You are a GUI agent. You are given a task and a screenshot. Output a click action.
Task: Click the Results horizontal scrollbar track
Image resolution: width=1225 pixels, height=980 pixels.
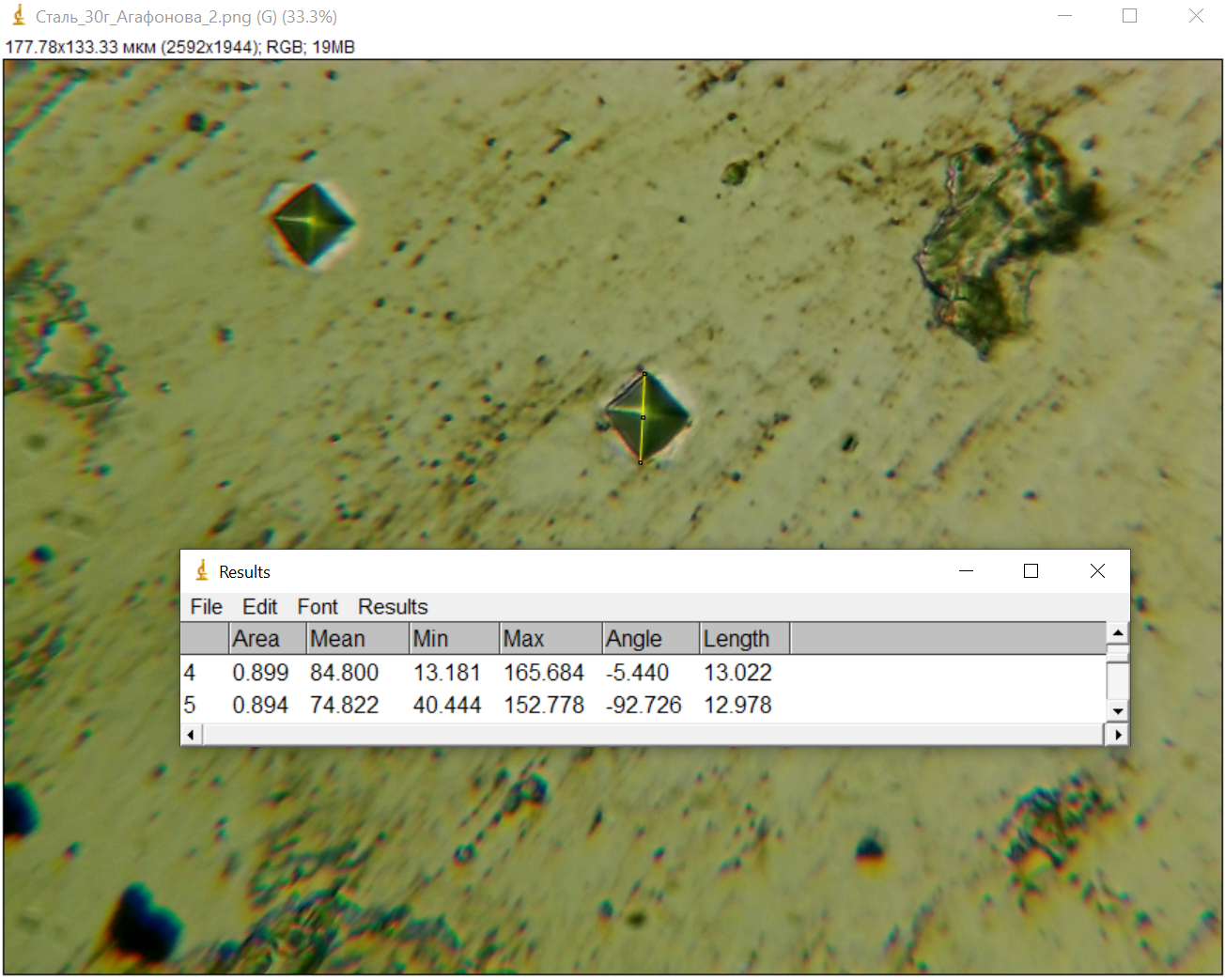tap(654, 735)
